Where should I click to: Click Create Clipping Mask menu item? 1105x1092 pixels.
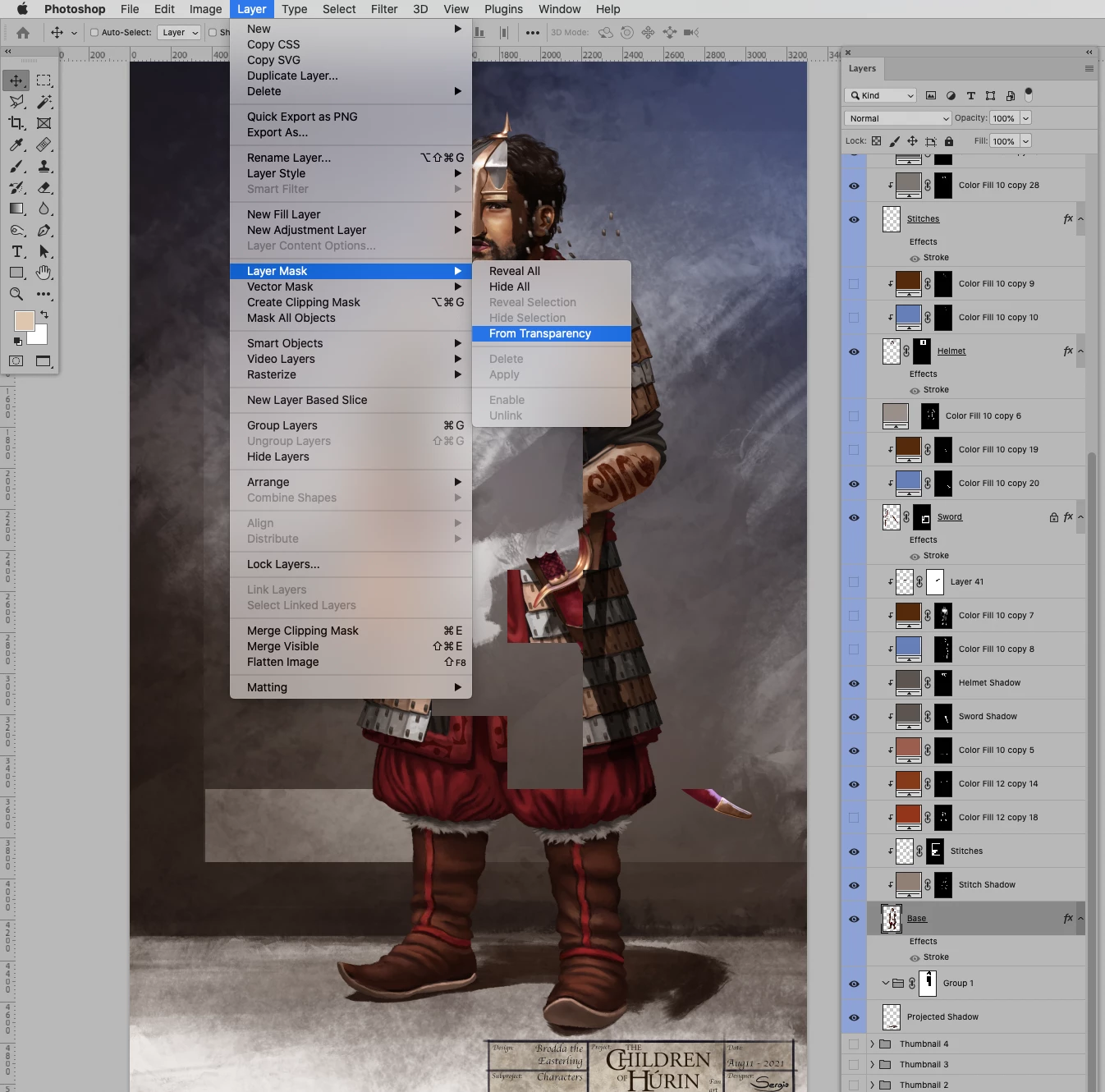click(351, 302)
